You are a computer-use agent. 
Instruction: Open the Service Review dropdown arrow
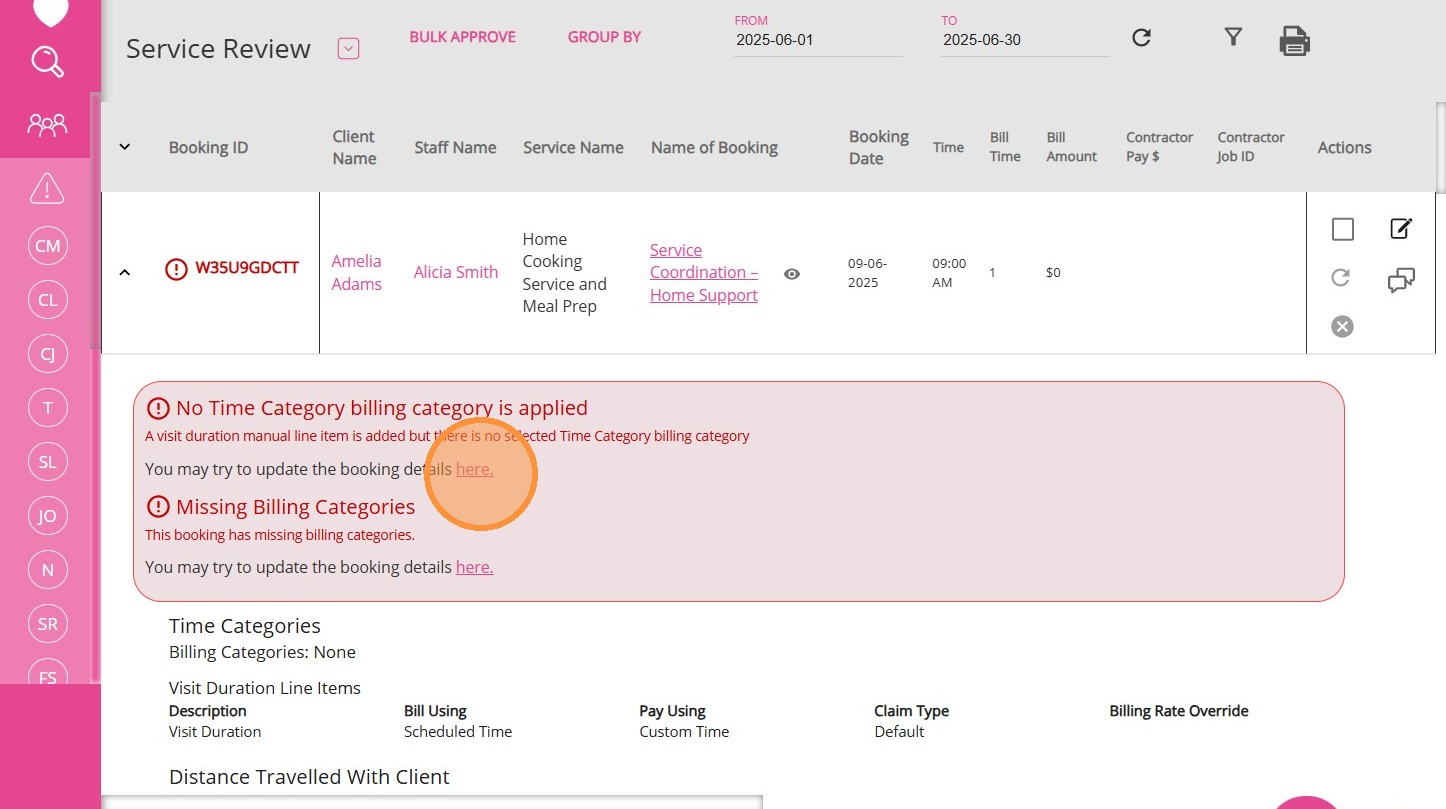click(x=348, y=48)
